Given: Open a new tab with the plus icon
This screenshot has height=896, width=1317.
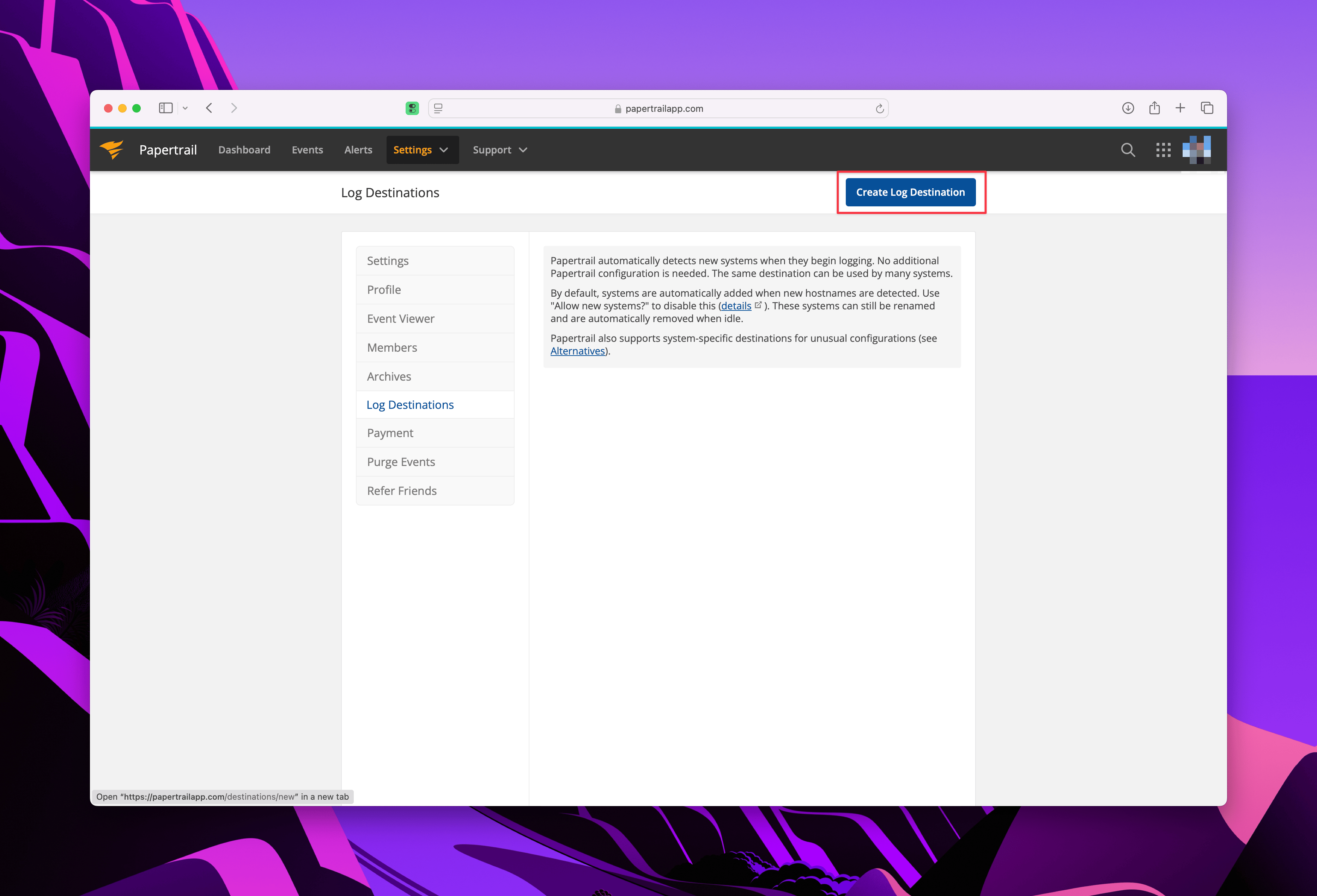Looking at the screenshot, I should pyautogui.click(x=1181, y=108).
